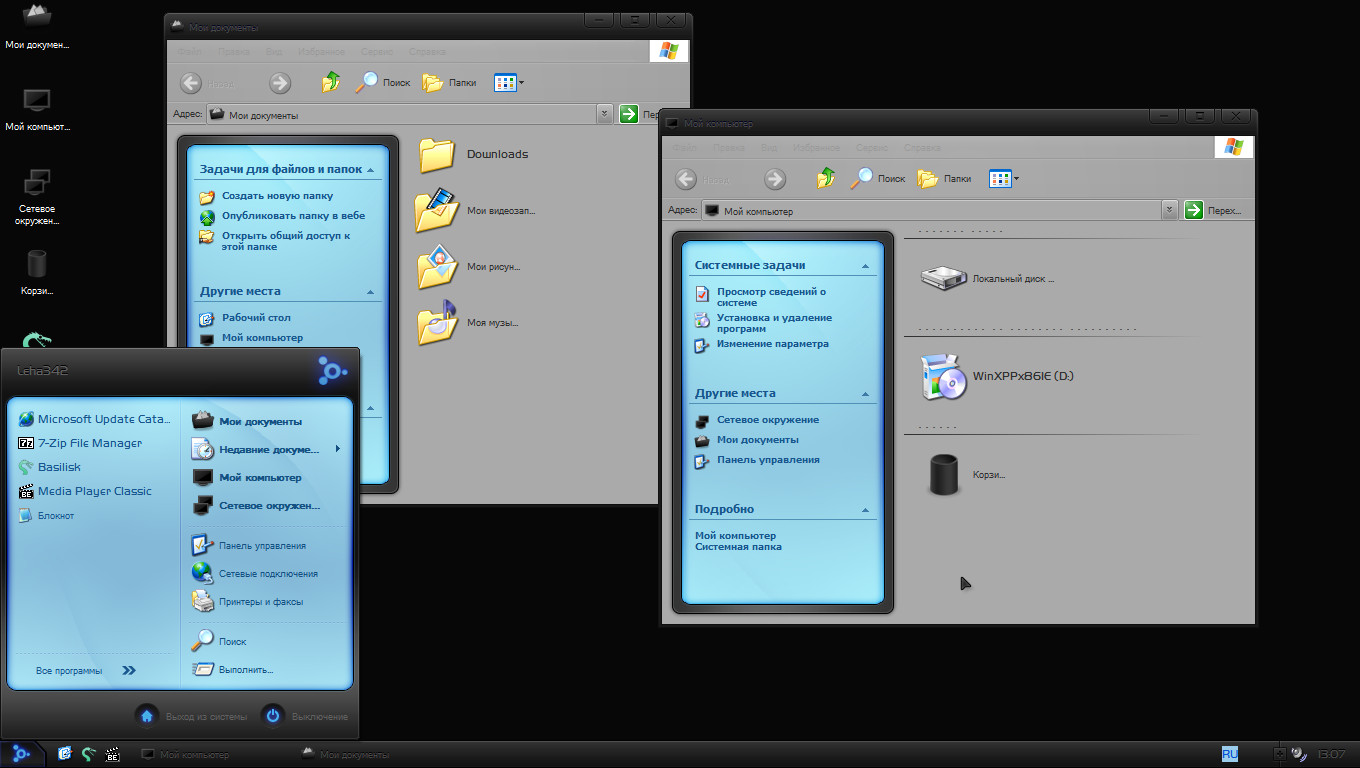
Task: Select the Корзина icon on the desktop
Action: (x=37, y=273)
